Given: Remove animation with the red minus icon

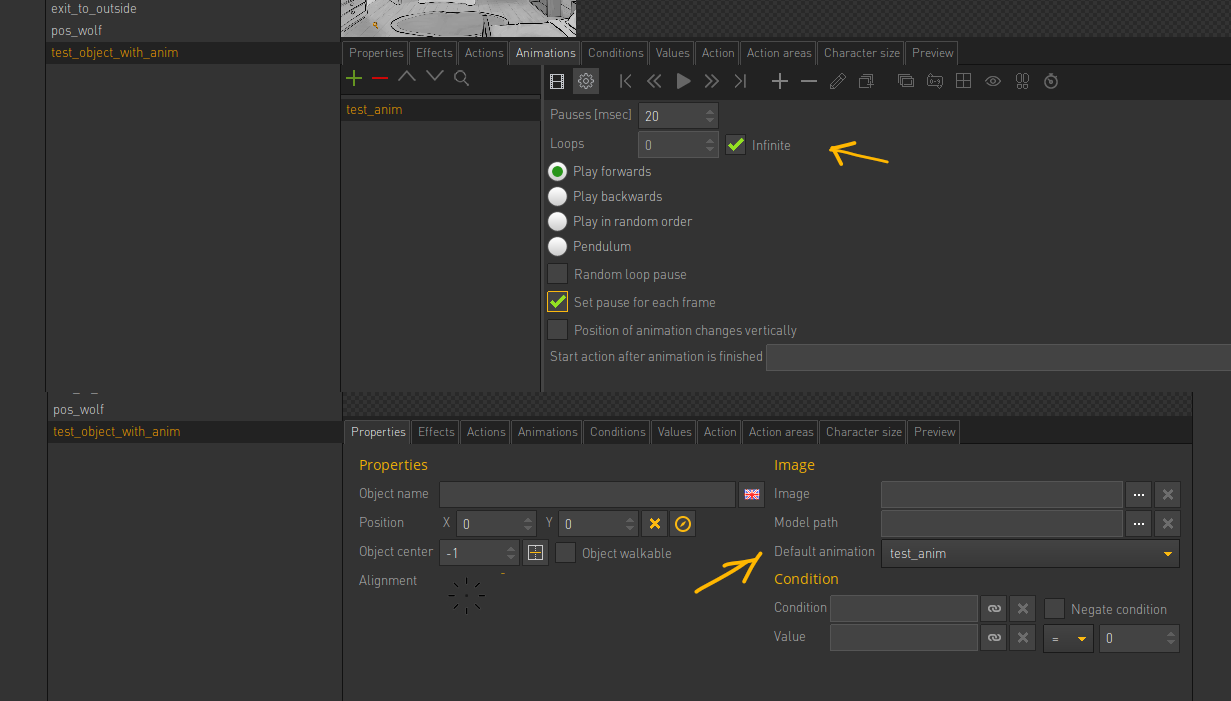Looking at the screenshot, I should coord(380,78).
